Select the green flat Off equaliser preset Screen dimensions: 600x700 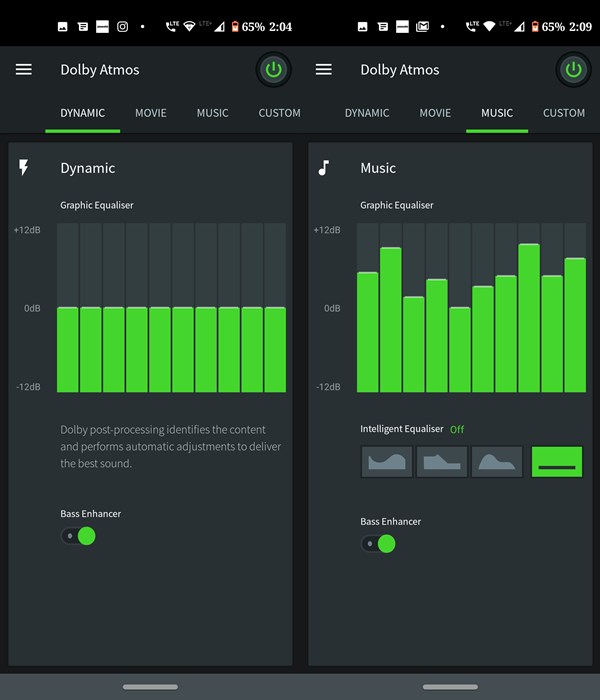tap(557, 462)
